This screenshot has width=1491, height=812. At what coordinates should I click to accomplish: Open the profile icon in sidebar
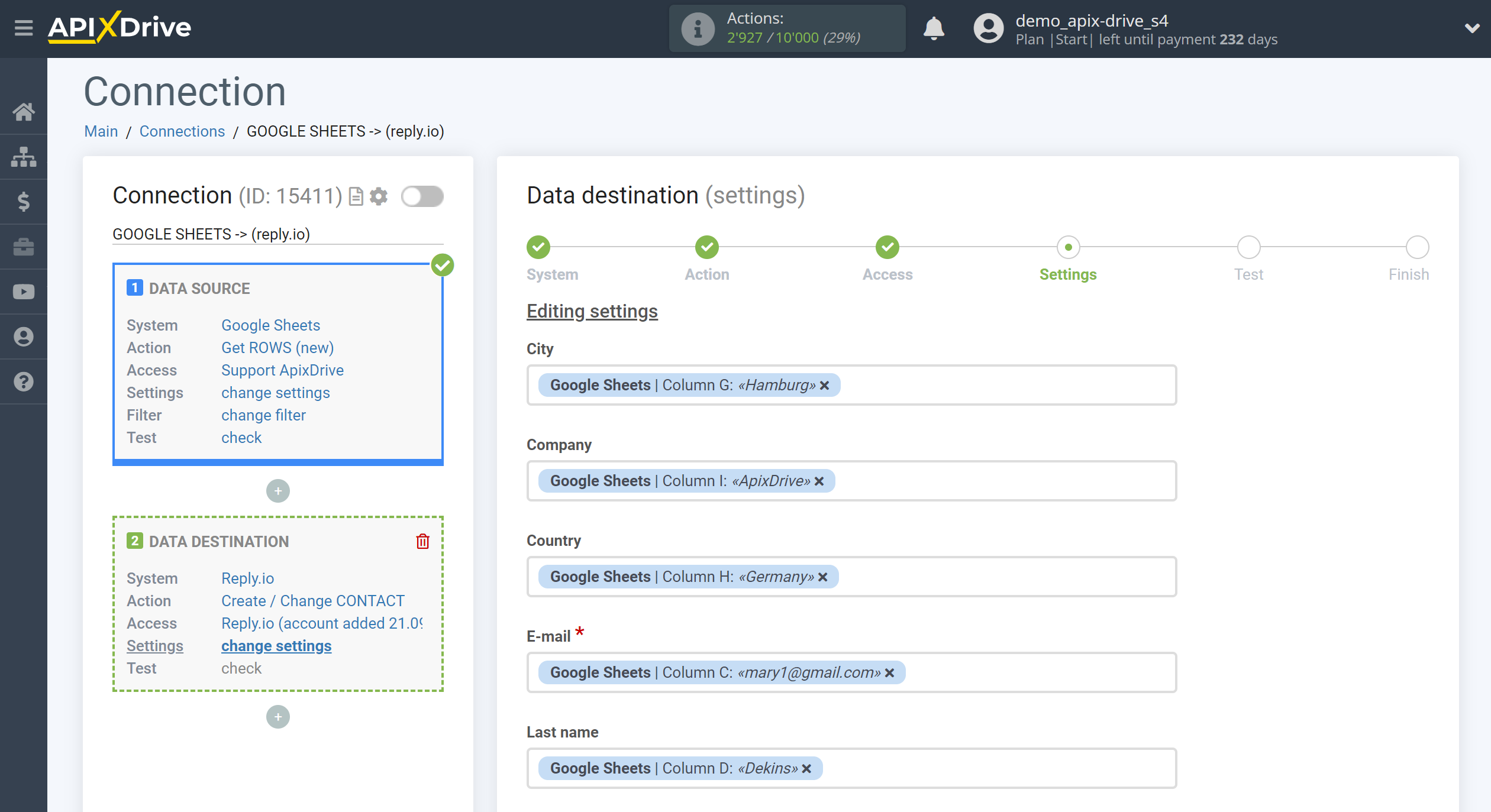pyautogui.click(x=24, y=337)
